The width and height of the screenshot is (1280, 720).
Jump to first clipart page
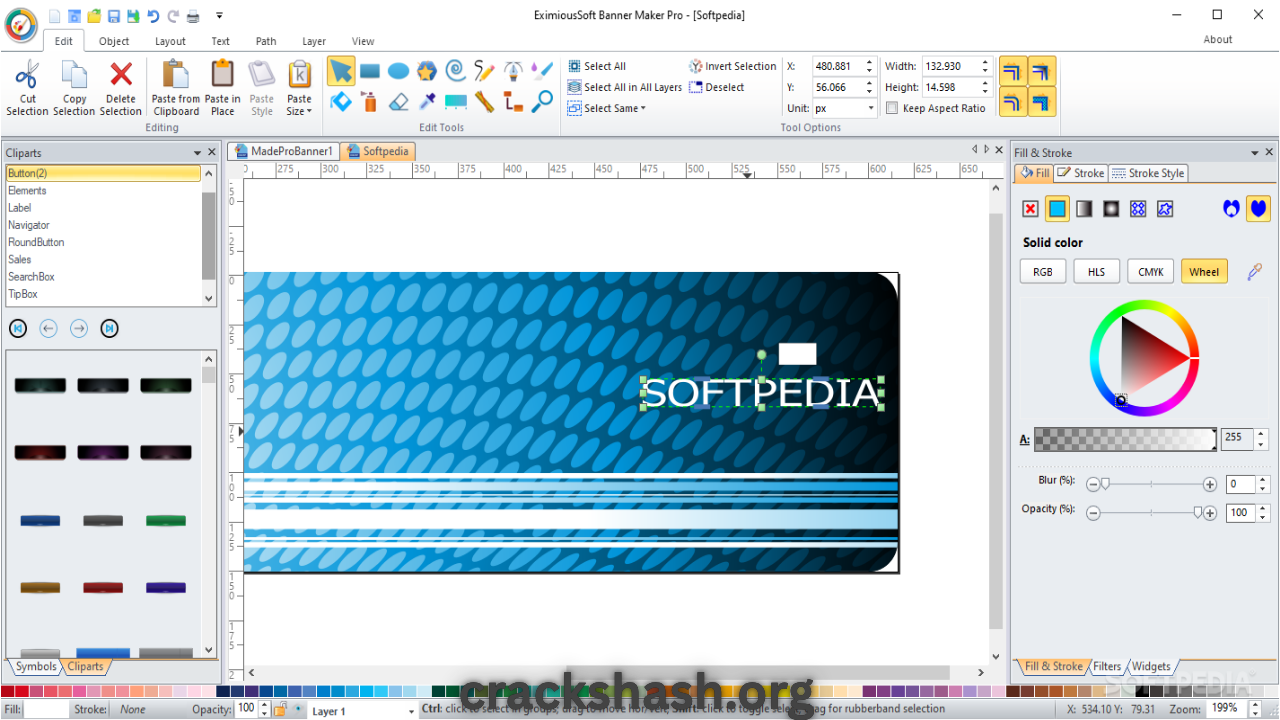[x=18, y=328]
